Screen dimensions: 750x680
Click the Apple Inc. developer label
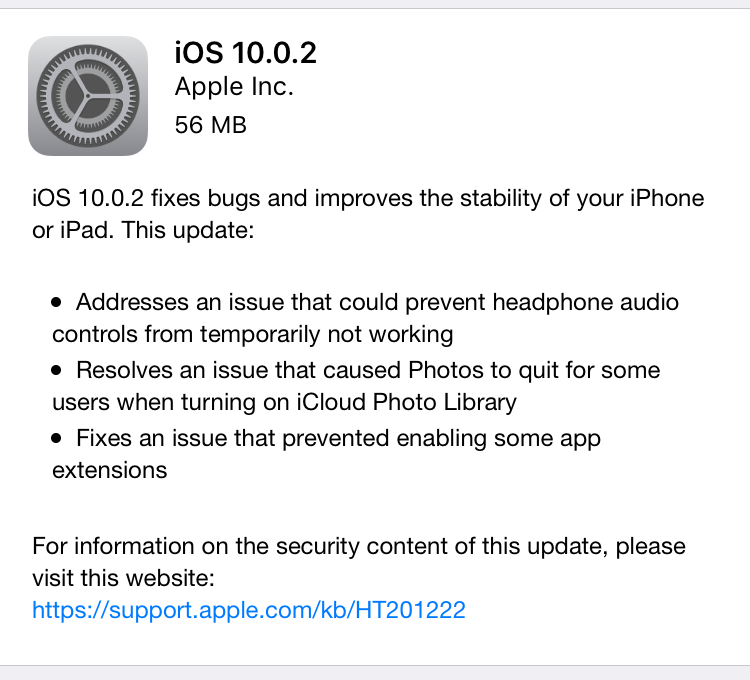(234, 87)
